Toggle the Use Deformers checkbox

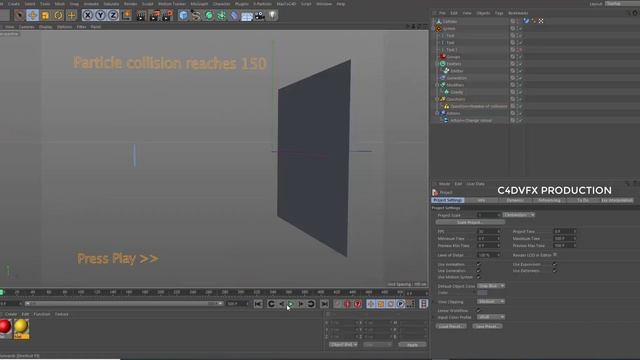point(554,271)
